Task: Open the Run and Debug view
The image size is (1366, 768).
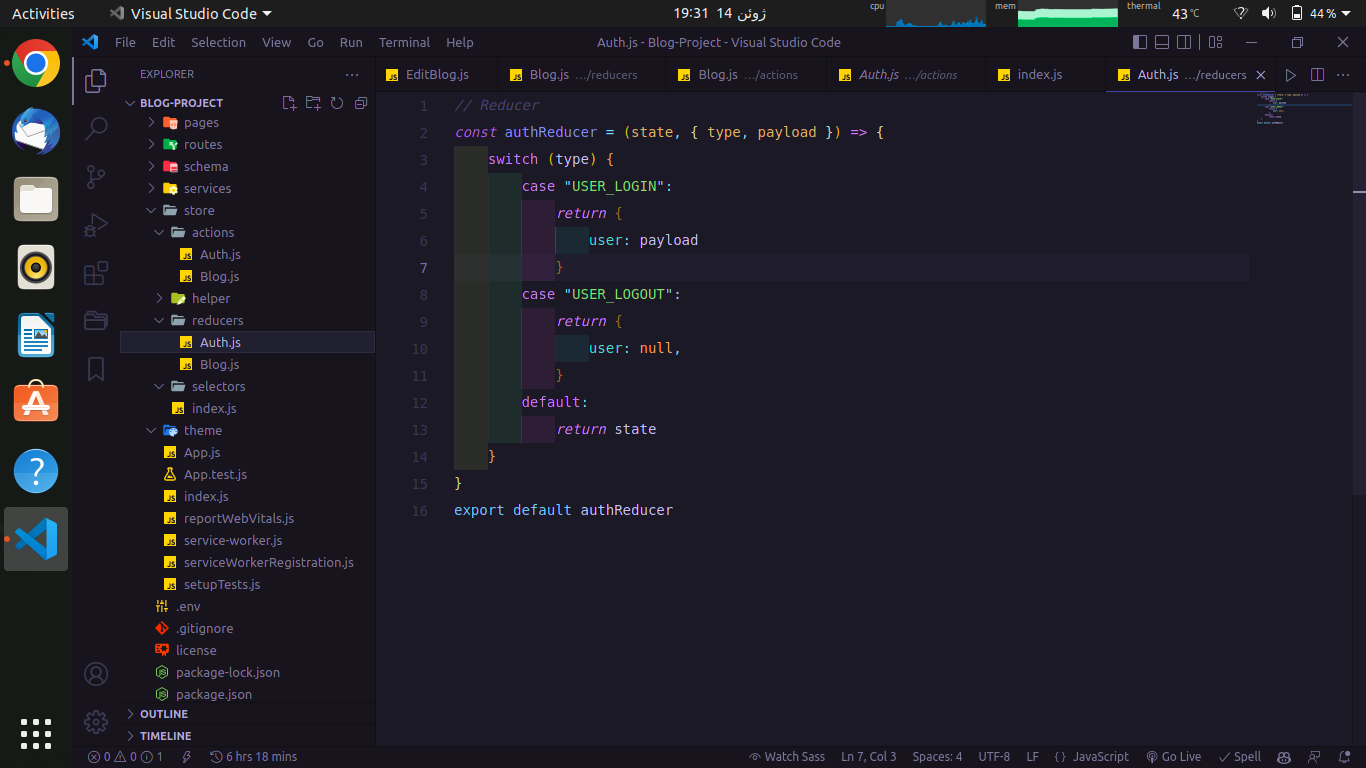Action: coord(96,224)
